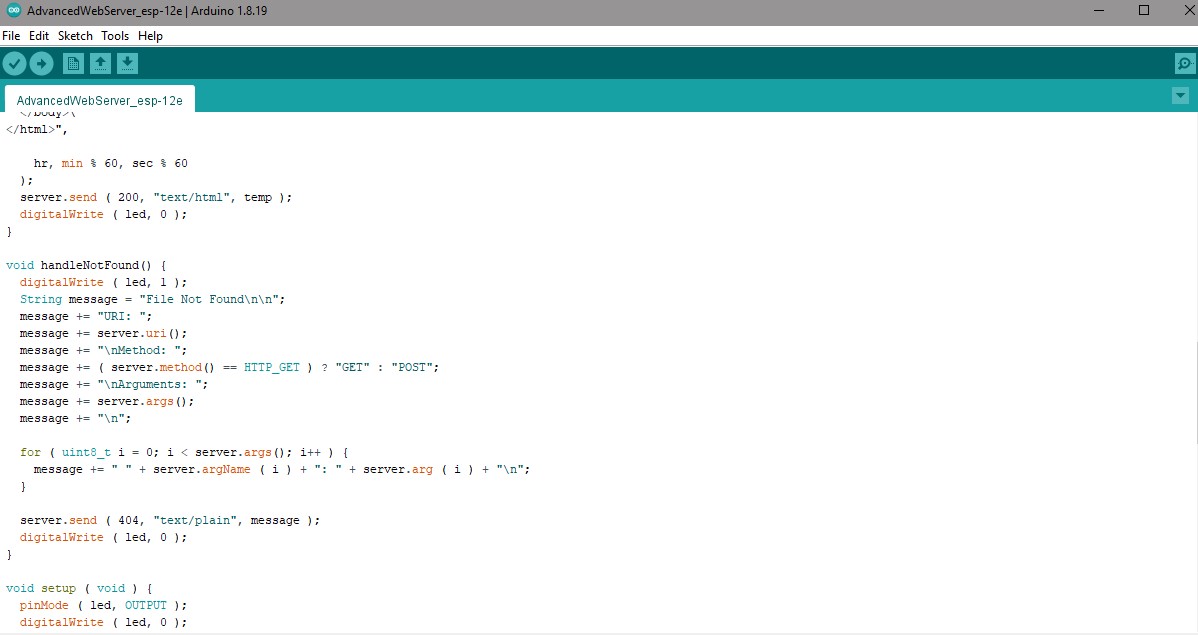Click the 'message += server.args();' line
The width and height of the screenshot is (1198, 635).
(x=107, y=401)
